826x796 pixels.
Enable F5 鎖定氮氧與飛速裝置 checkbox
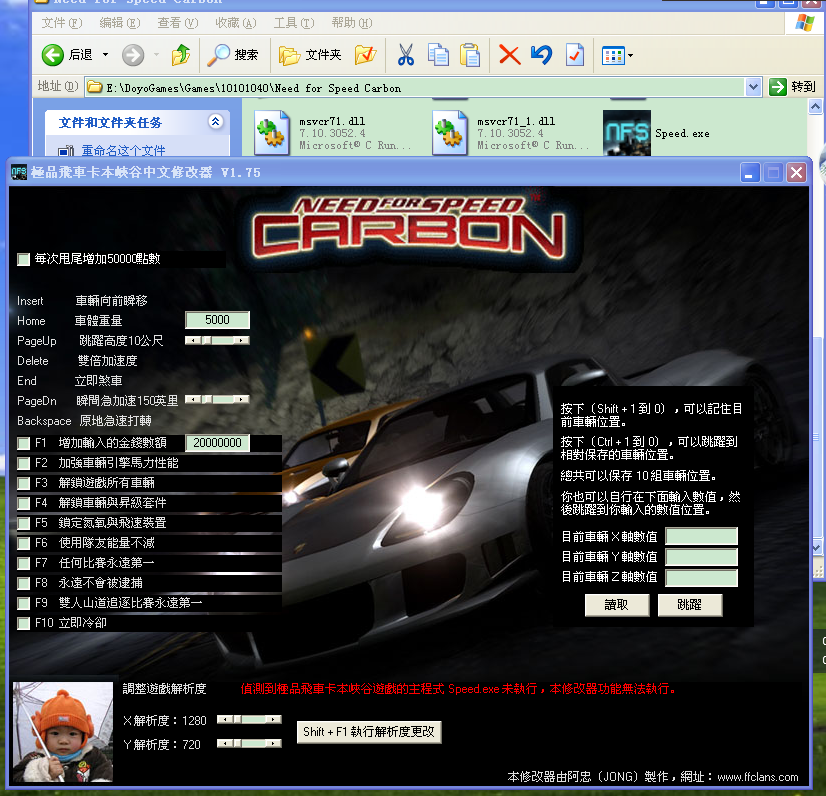coord(24,523)
